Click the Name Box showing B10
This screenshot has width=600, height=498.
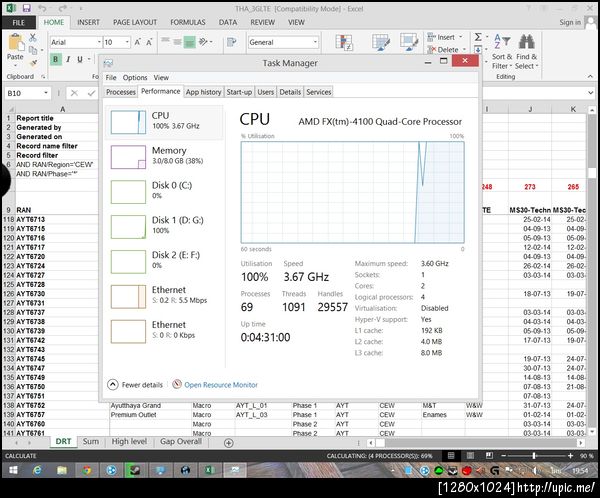24,93
